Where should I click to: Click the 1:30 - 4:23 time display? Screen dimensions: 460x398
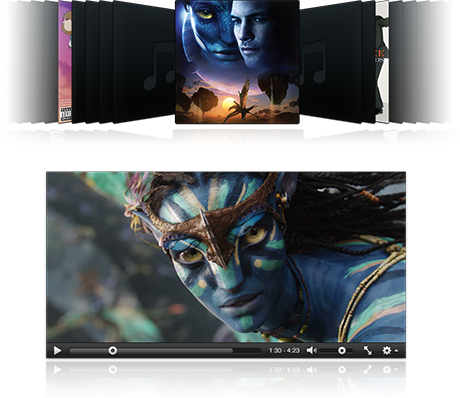(x=284, y=351)
